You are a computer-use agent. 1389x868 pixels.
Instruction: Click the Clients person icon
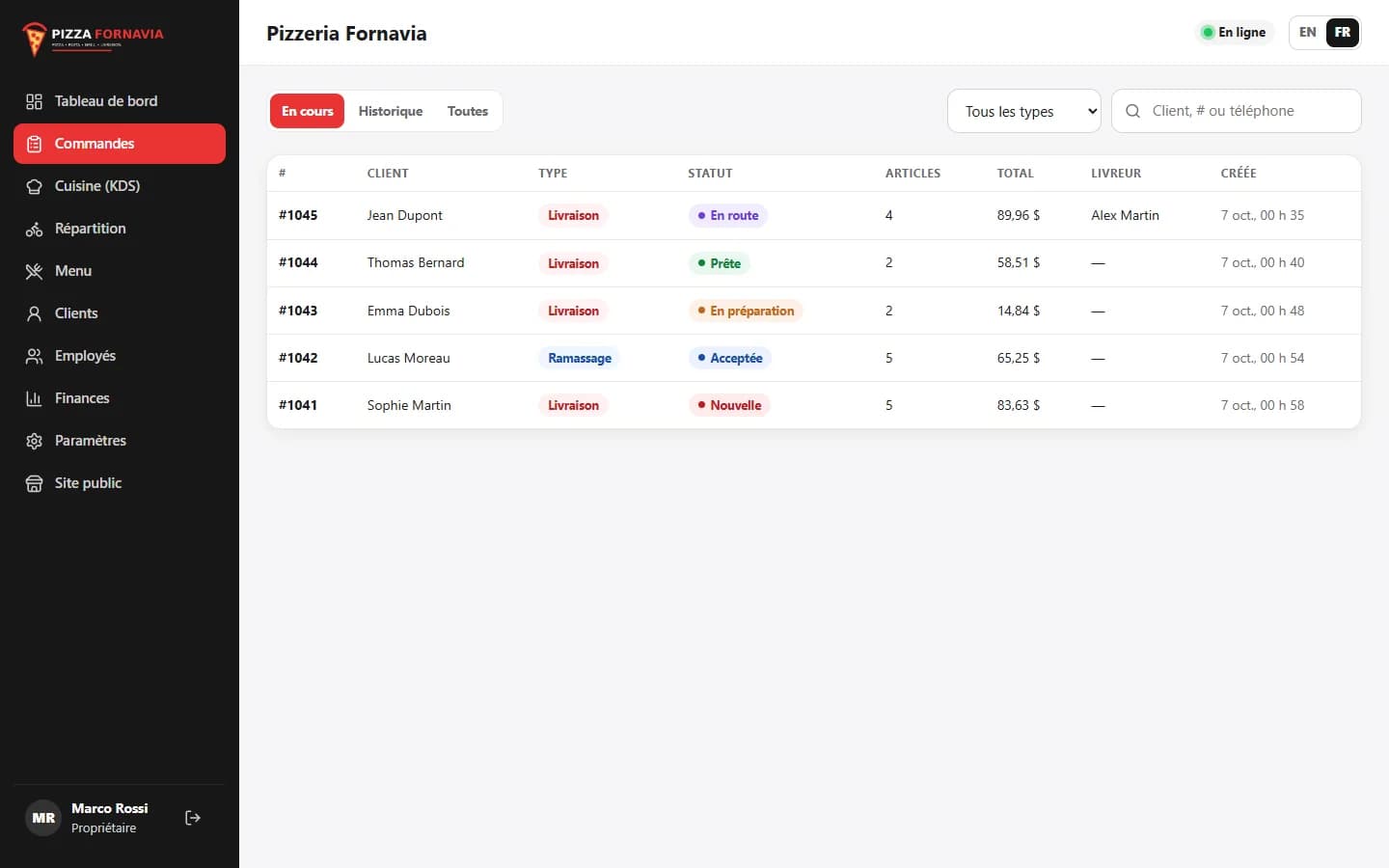[34, 313]
